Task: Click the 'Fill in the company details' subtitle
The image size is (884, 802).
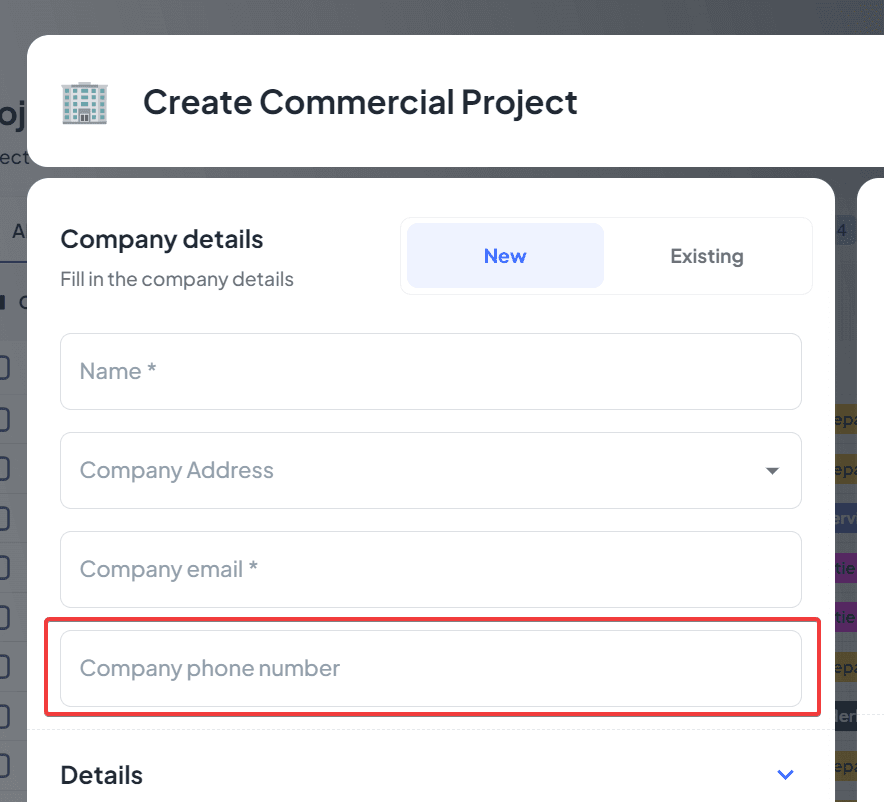Action: 177,279
